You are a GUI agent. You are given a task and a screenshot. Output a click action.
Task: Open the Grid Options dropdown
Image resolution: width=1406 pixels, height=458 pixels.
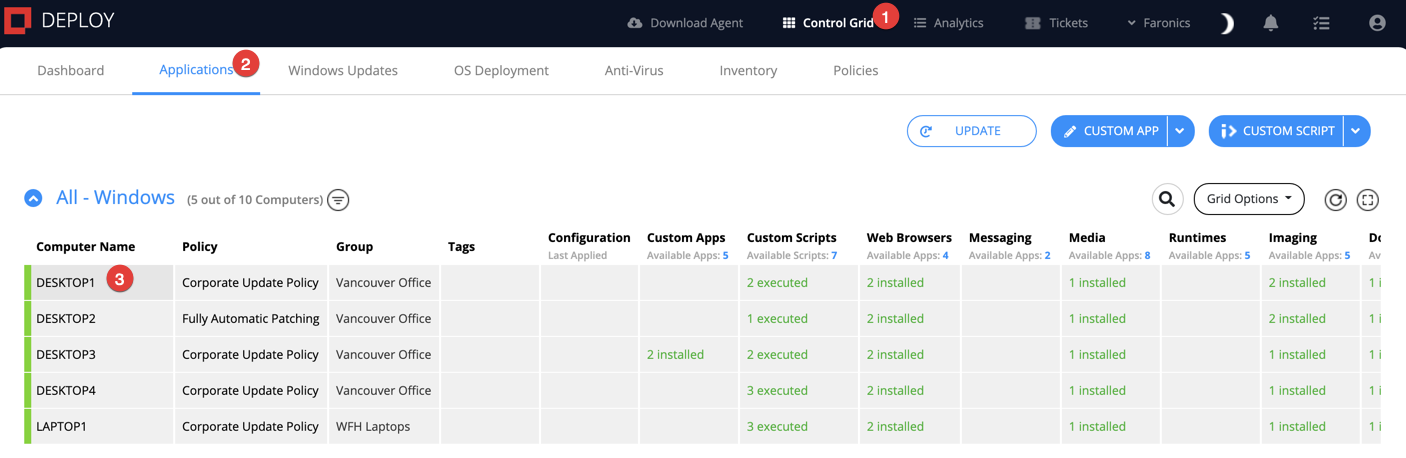(1249, 199)
